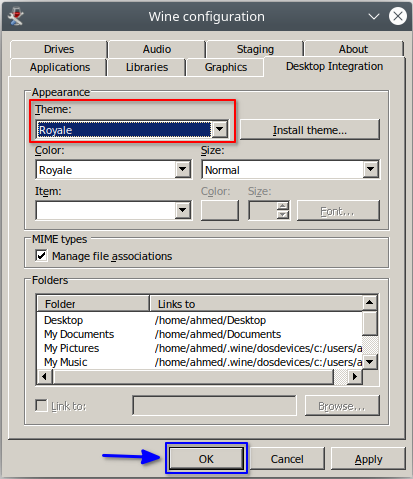Image resolution: width=413 pixels, height=479 pixels.
Task: Click folder list scroll up arrow
Action: (369, 302)
